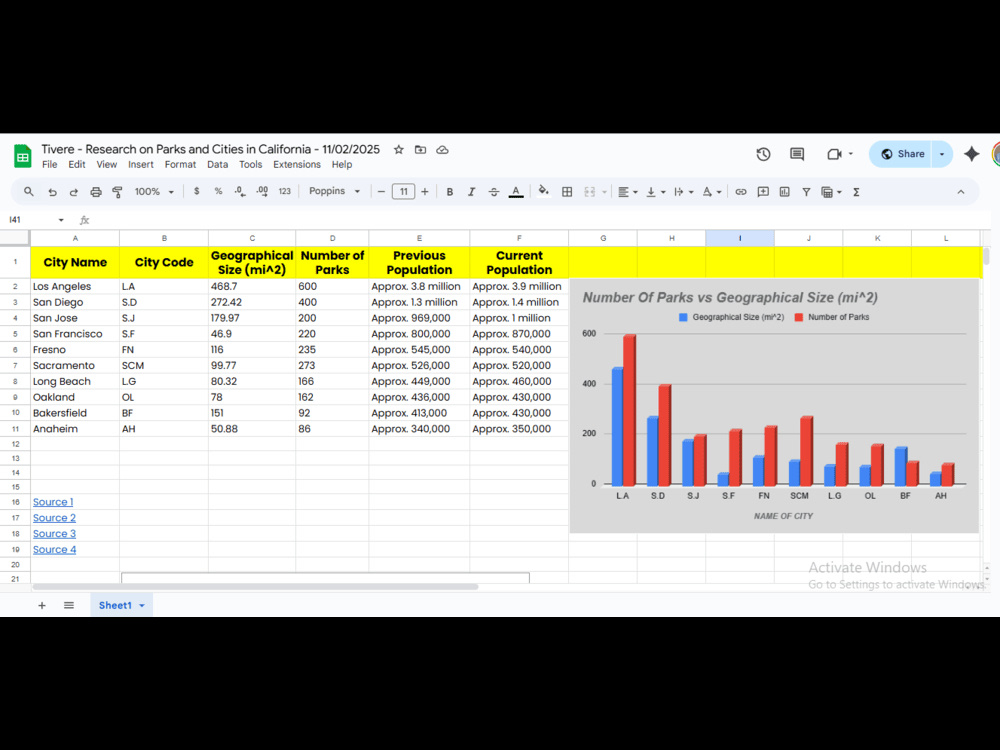Increase decimal places
Viewport: 1000px width, 750px height.
pos(262,191)
